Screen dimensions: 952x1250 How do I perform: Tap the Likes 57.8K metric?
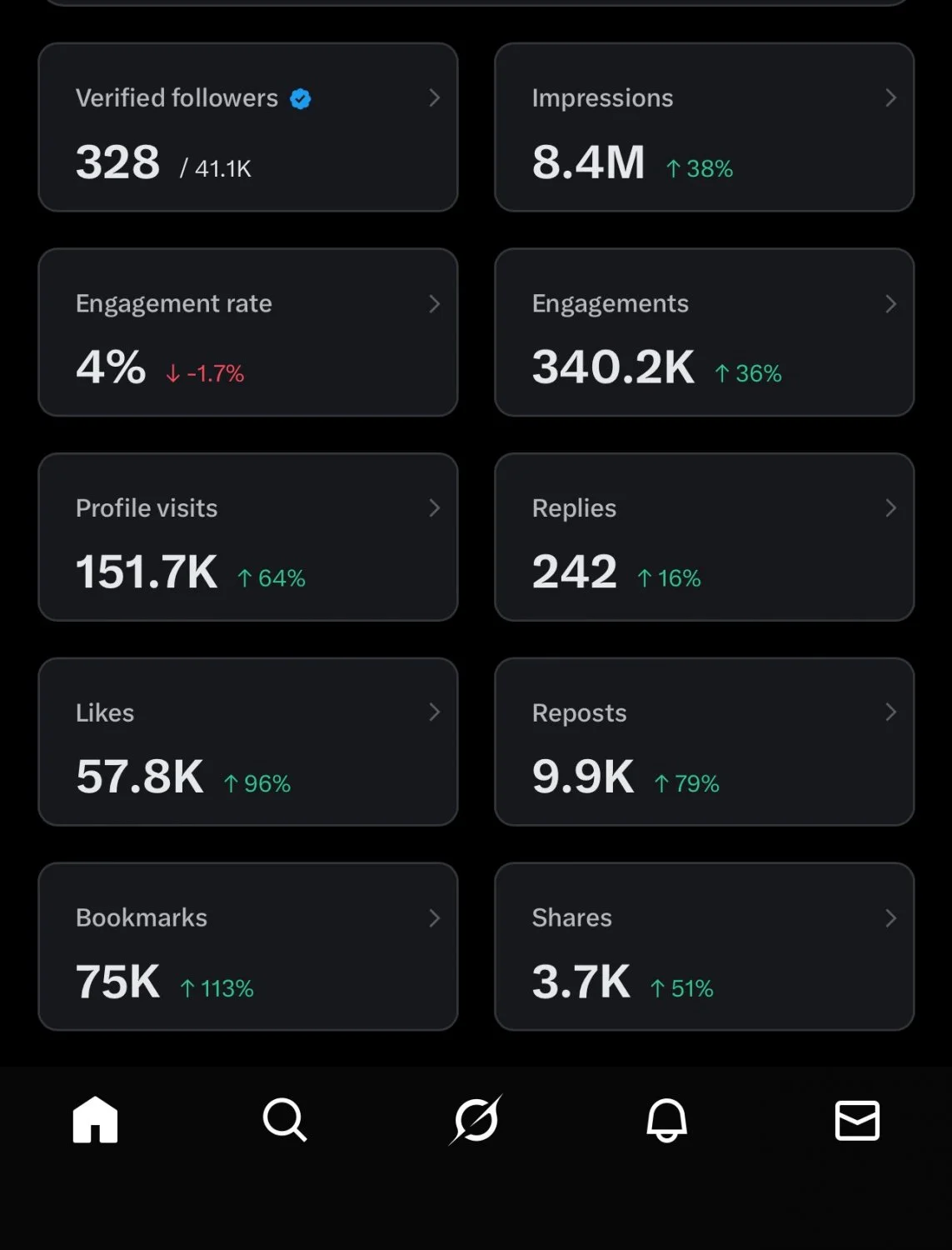pyautogui.click(x=140, y=777)
